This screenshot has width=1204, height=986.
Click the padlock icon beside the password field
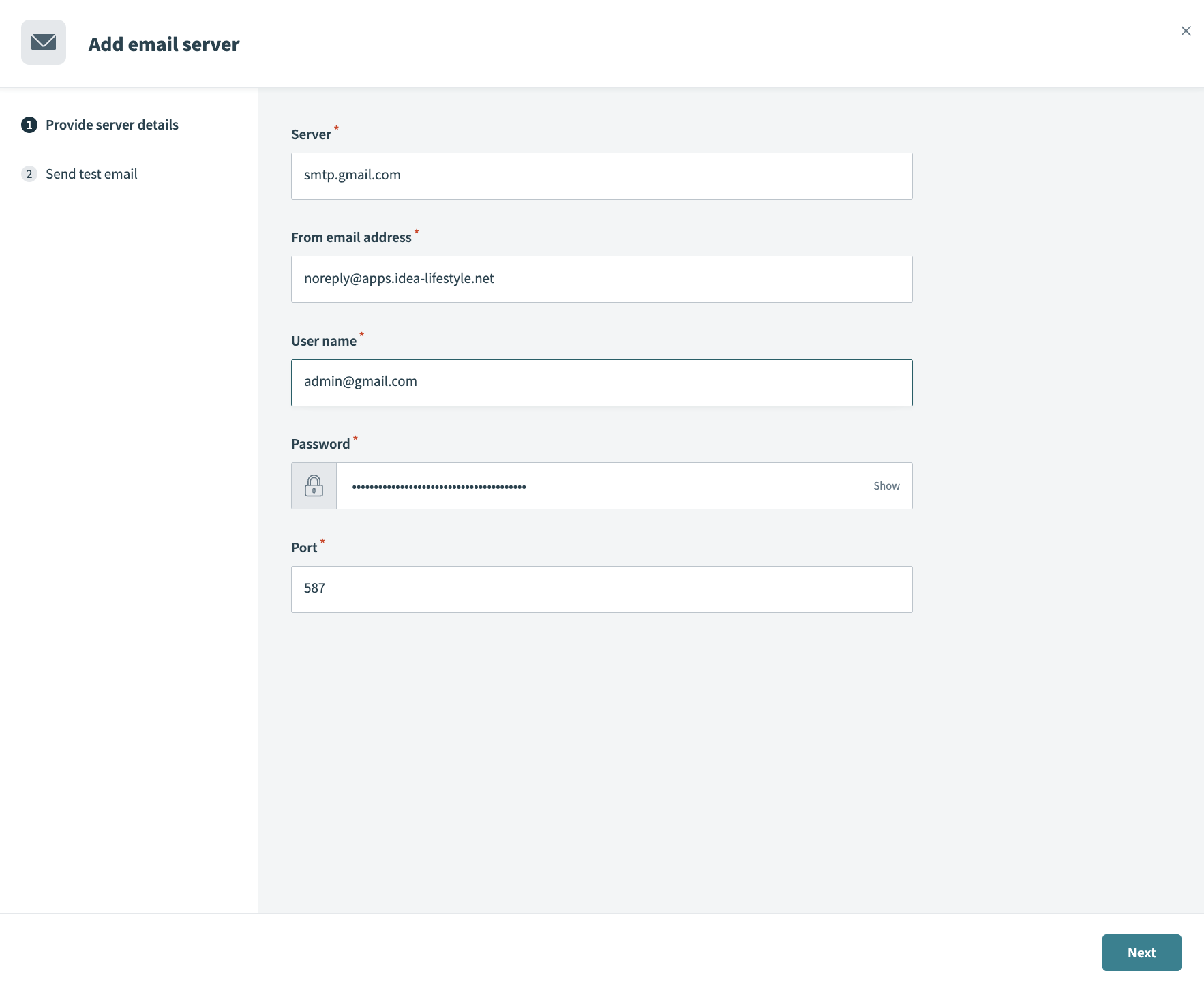coord(314,485)
